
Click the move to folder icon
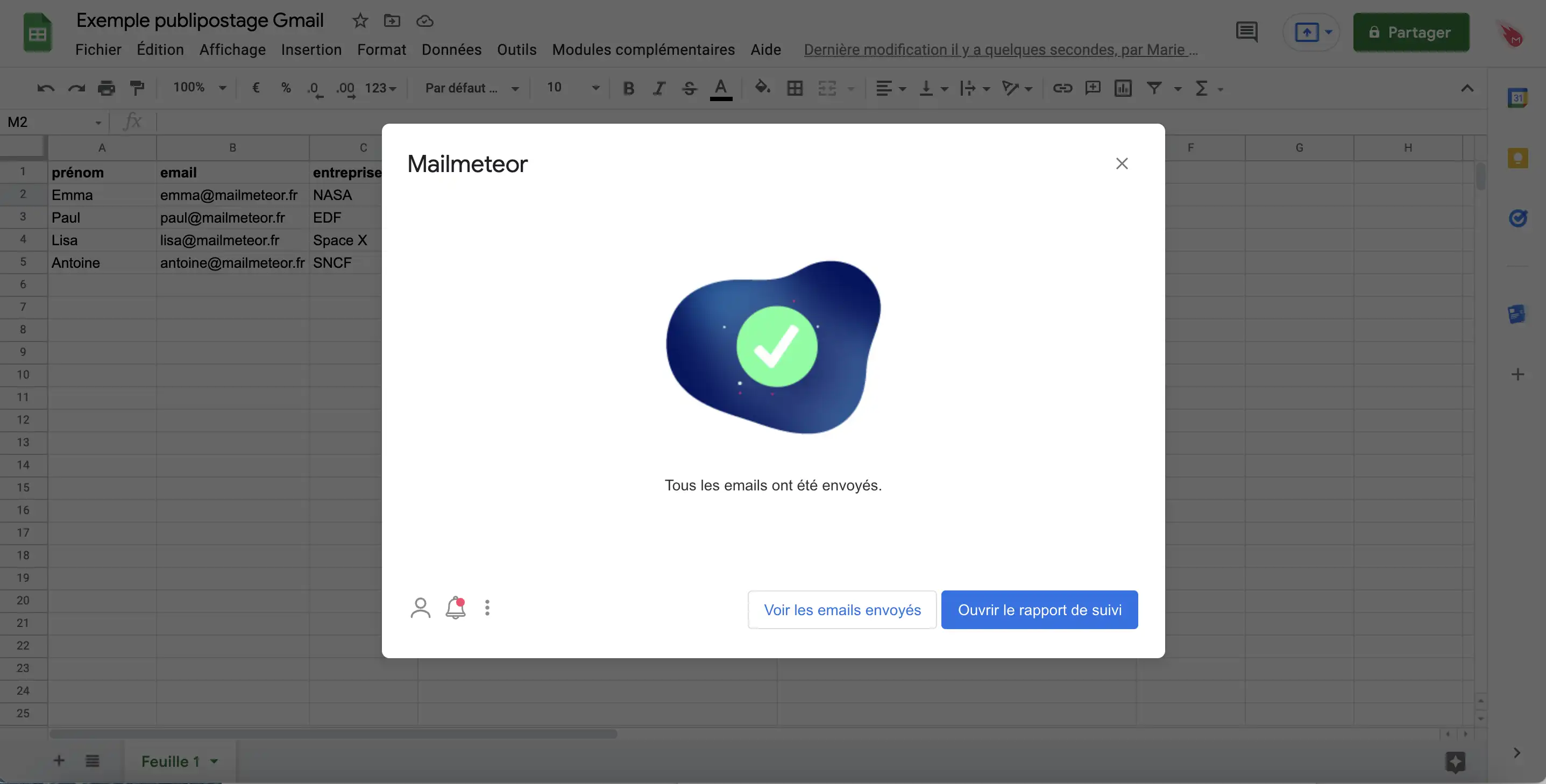(392, 21)
